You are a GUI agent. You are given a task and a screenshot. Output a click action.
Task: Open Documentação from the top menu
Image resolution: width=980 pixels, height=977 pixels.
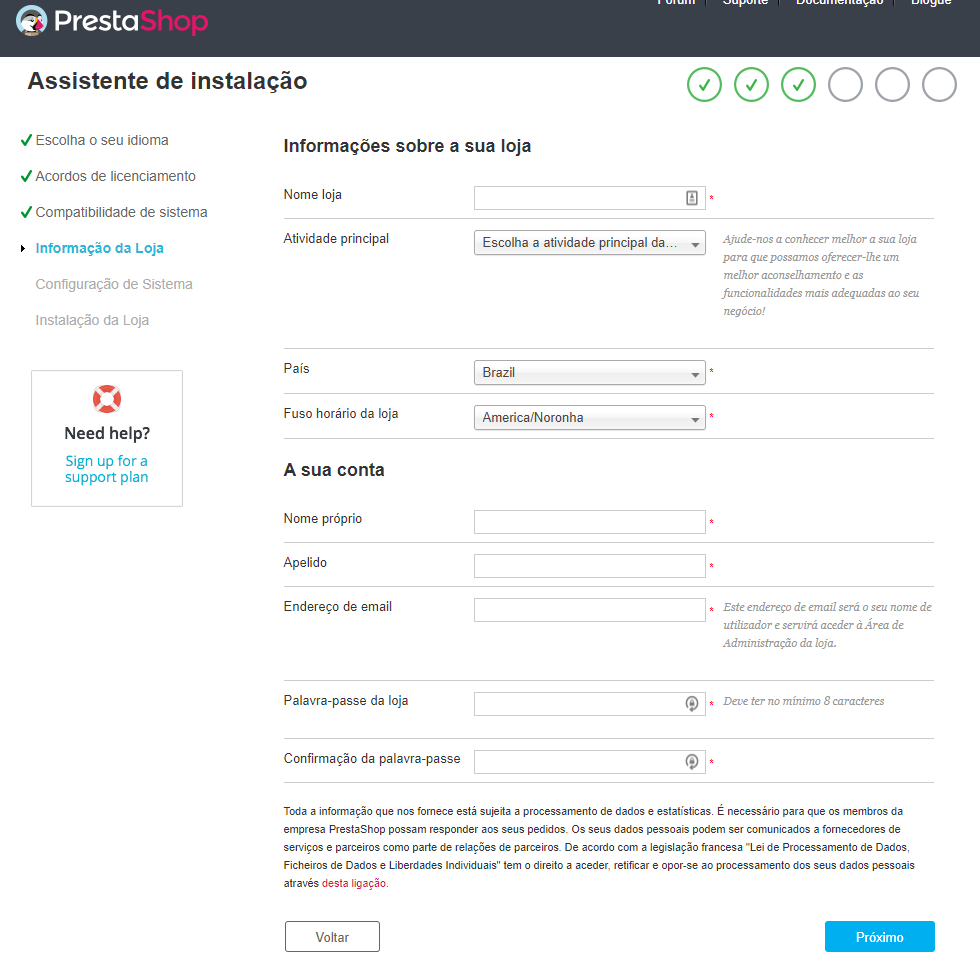coord(839,3)
